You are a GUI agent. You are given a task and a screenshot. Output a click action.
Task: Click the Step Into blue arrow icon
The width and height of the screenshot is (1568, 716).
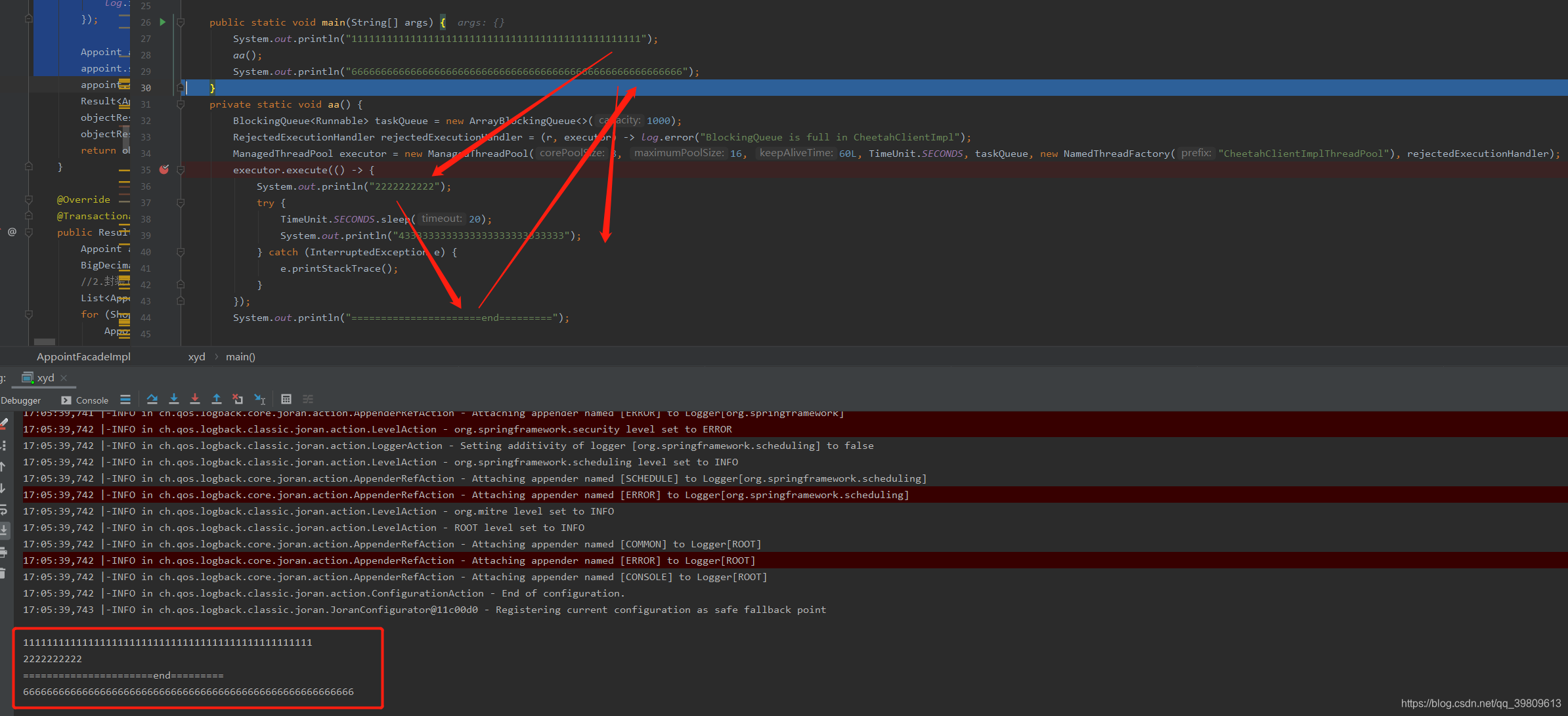click(x=174, y=399)
